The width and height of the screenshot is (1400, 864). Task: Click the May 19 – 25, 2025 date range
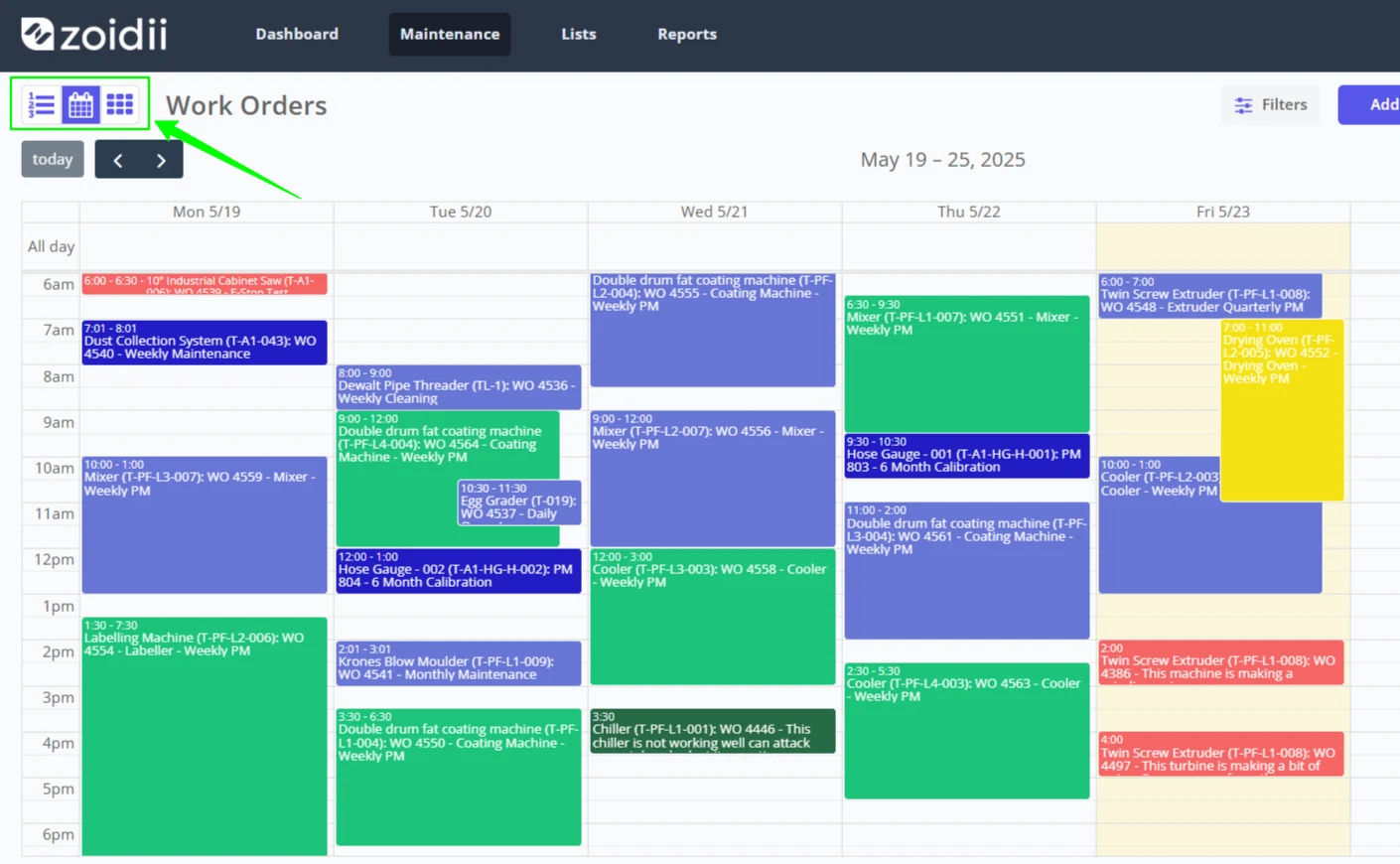942,160
